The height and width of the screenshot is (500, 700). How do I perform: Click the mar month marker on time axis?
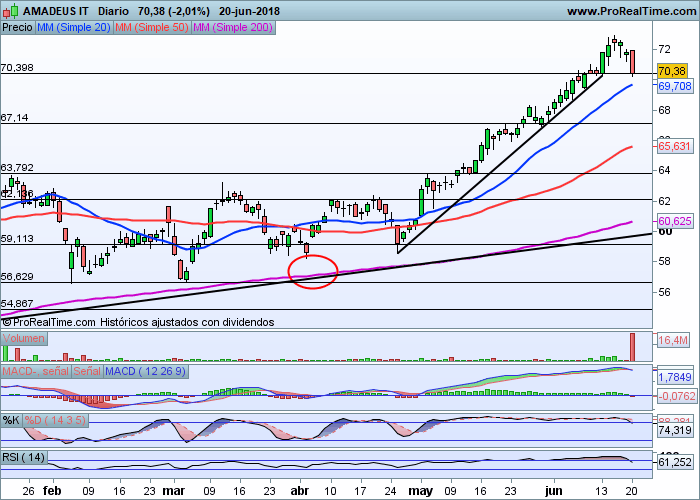coord(174,491)
